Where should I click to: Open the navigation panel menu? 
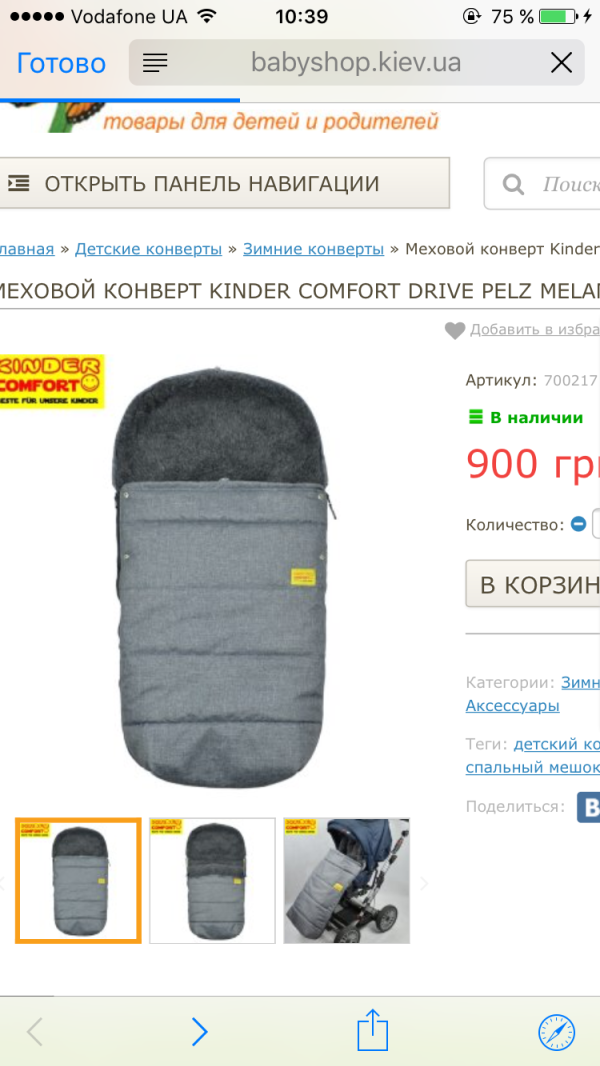(224, 184)
